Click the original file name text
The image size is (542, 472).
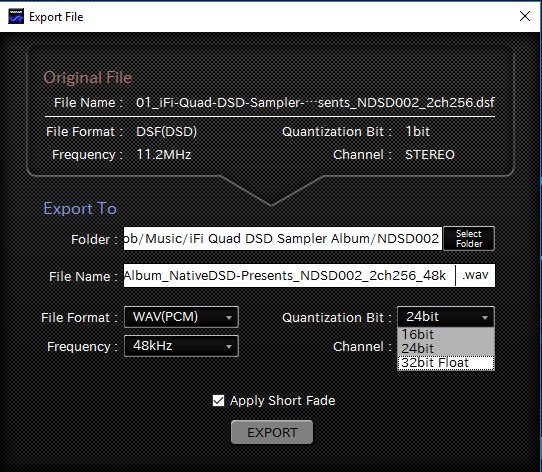[315, 102]
